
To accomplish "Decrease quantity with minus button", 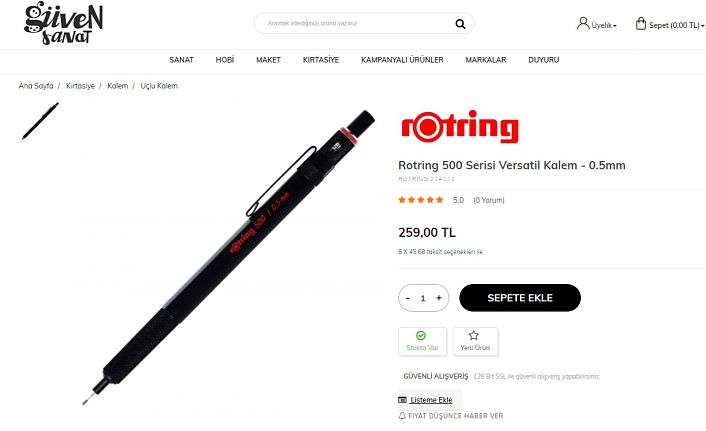I will [407, 298].
